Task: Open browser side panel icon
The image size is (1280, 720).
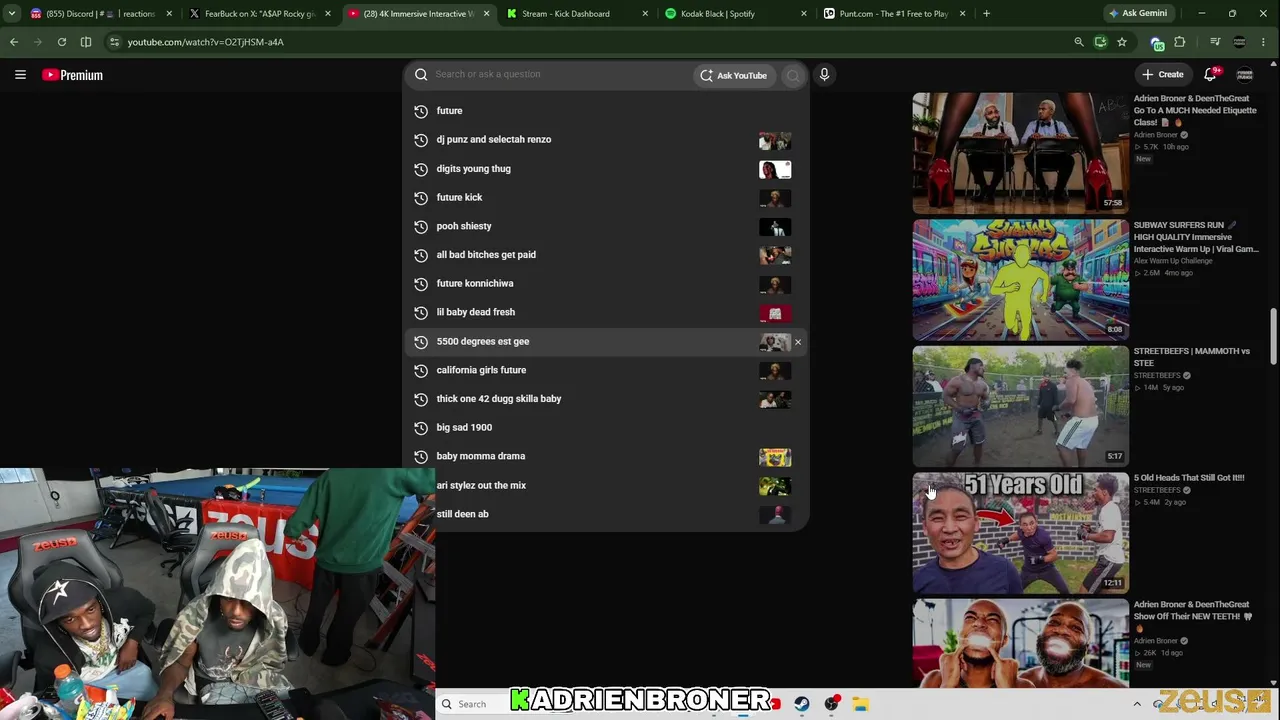Action: pyautogui.click(x=86, y=42)
